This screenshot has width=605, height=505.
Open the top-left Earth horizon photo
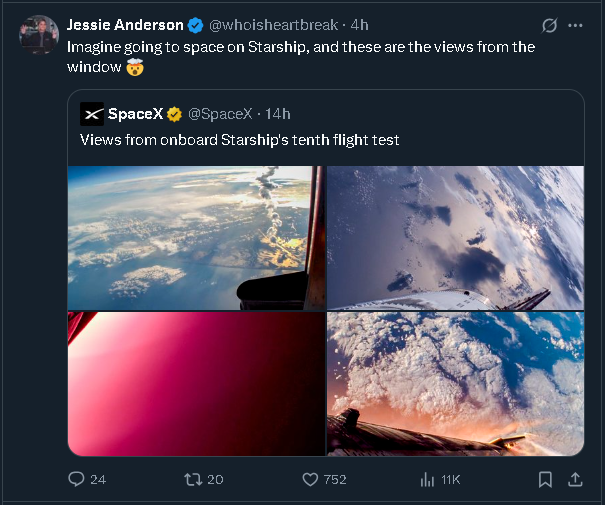pyautogui.click(x=196, y=238)
